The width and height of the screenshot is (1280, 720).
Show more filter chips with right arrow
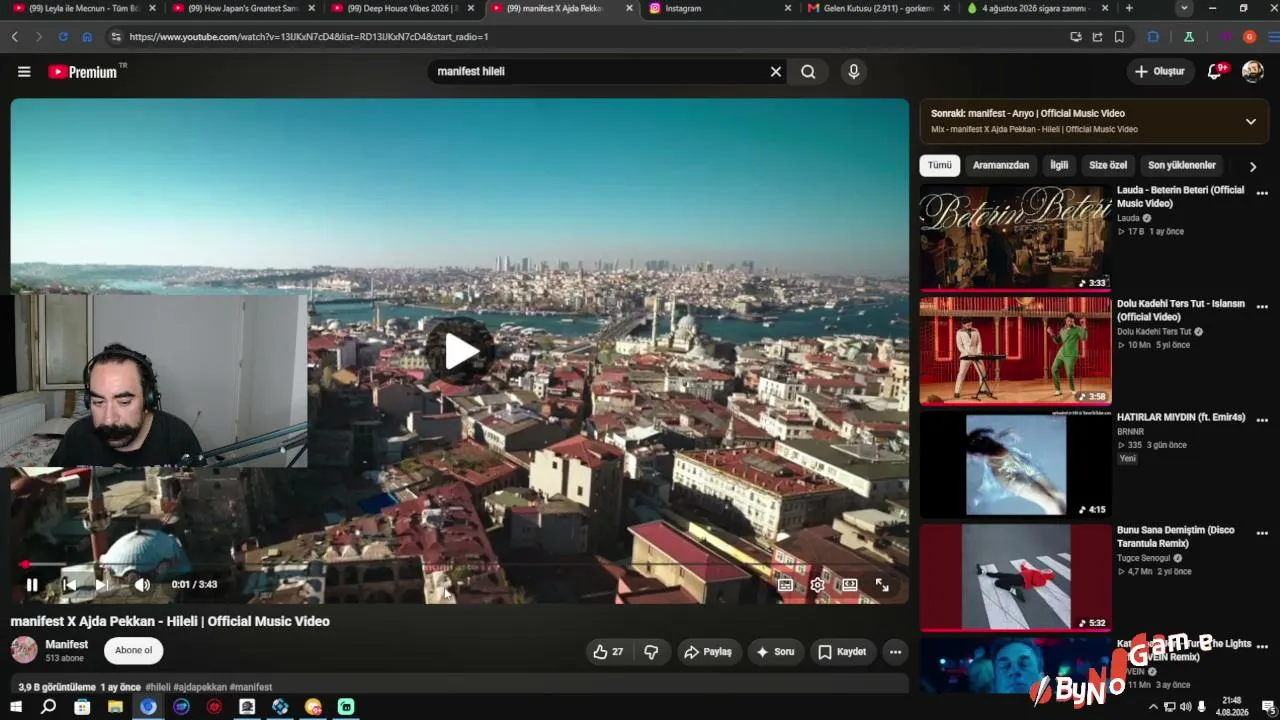click(1253, 167)
